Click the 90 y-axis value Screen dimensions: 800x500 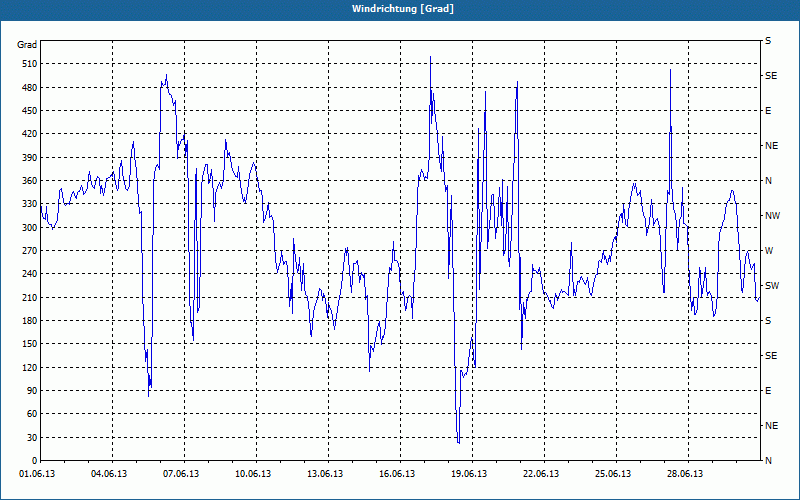point(32,391)
